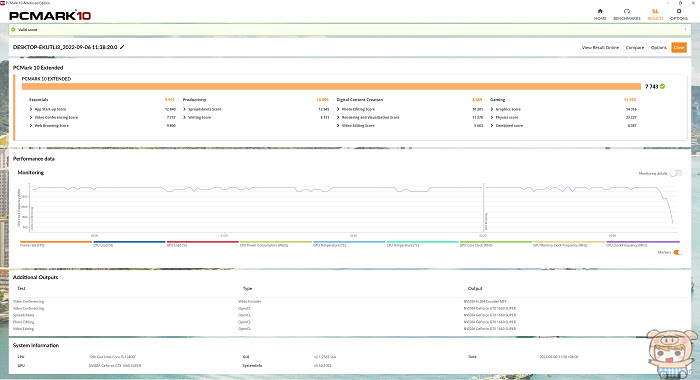Expand Physics score row
The image size is (700, 380).
pos(492,117)
